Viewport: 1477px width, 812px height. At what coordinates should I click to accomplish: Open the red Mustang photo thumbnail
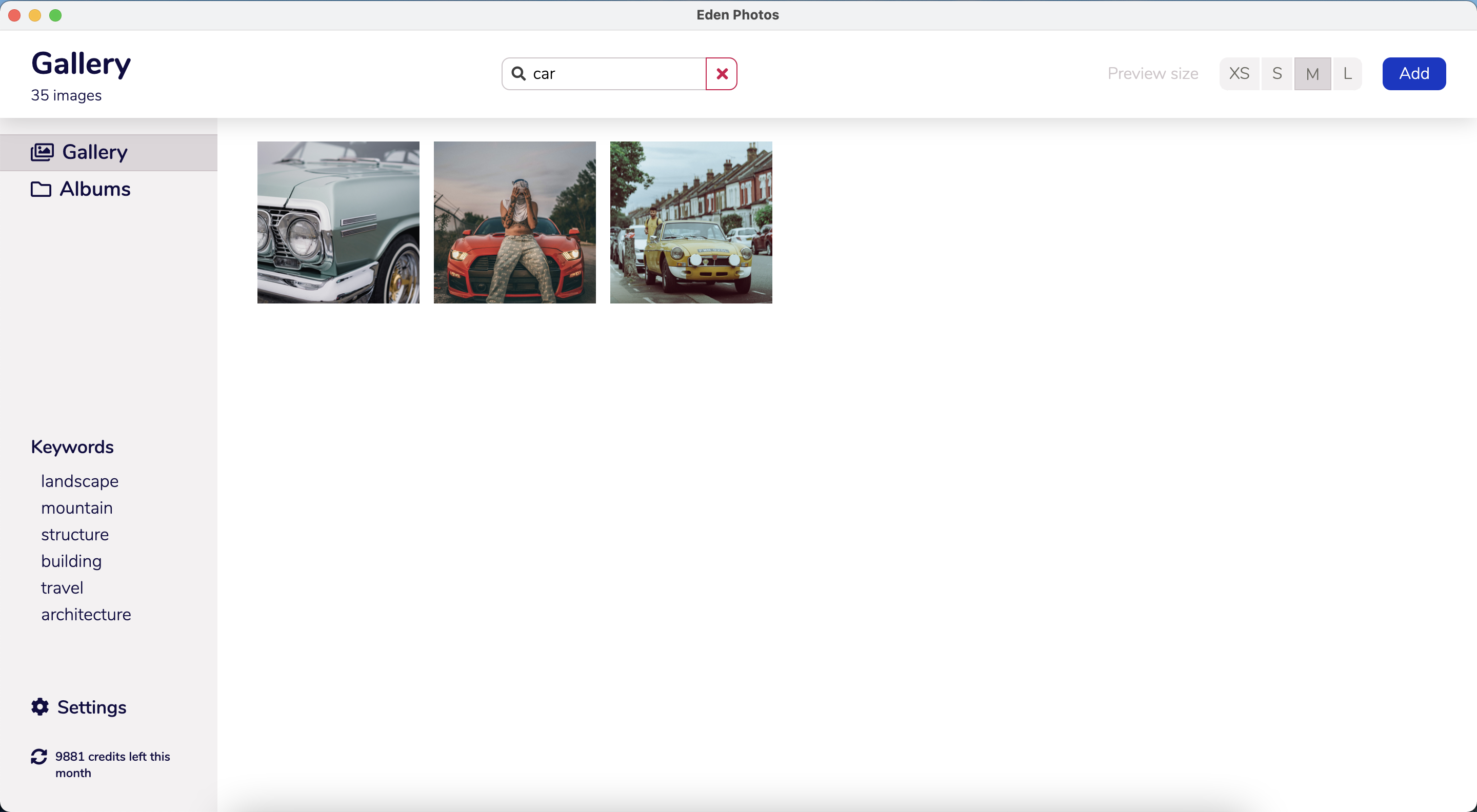(x=514, y=222)
